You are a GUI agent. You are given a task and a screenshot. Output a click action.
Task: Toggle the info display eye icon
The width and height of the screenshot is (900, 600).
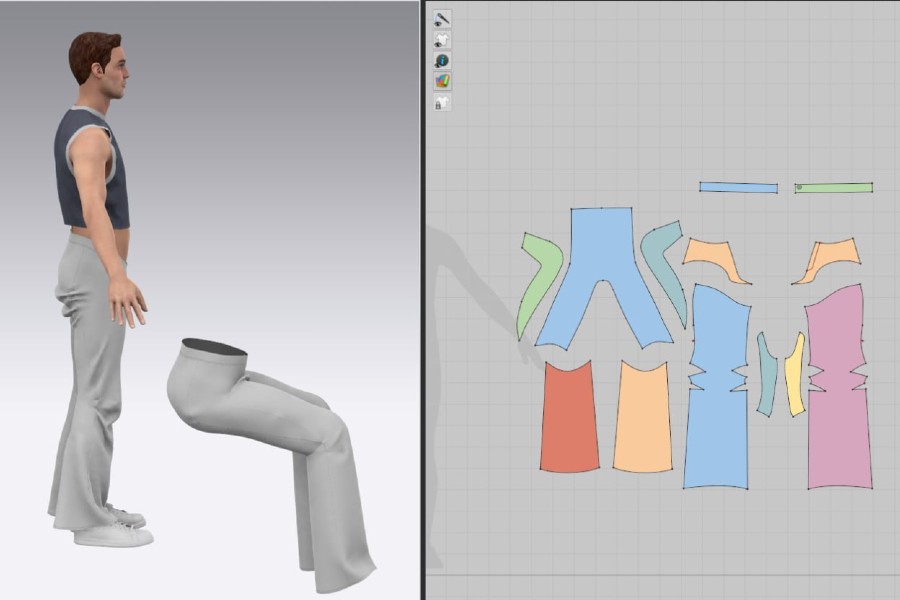point(442,61)
